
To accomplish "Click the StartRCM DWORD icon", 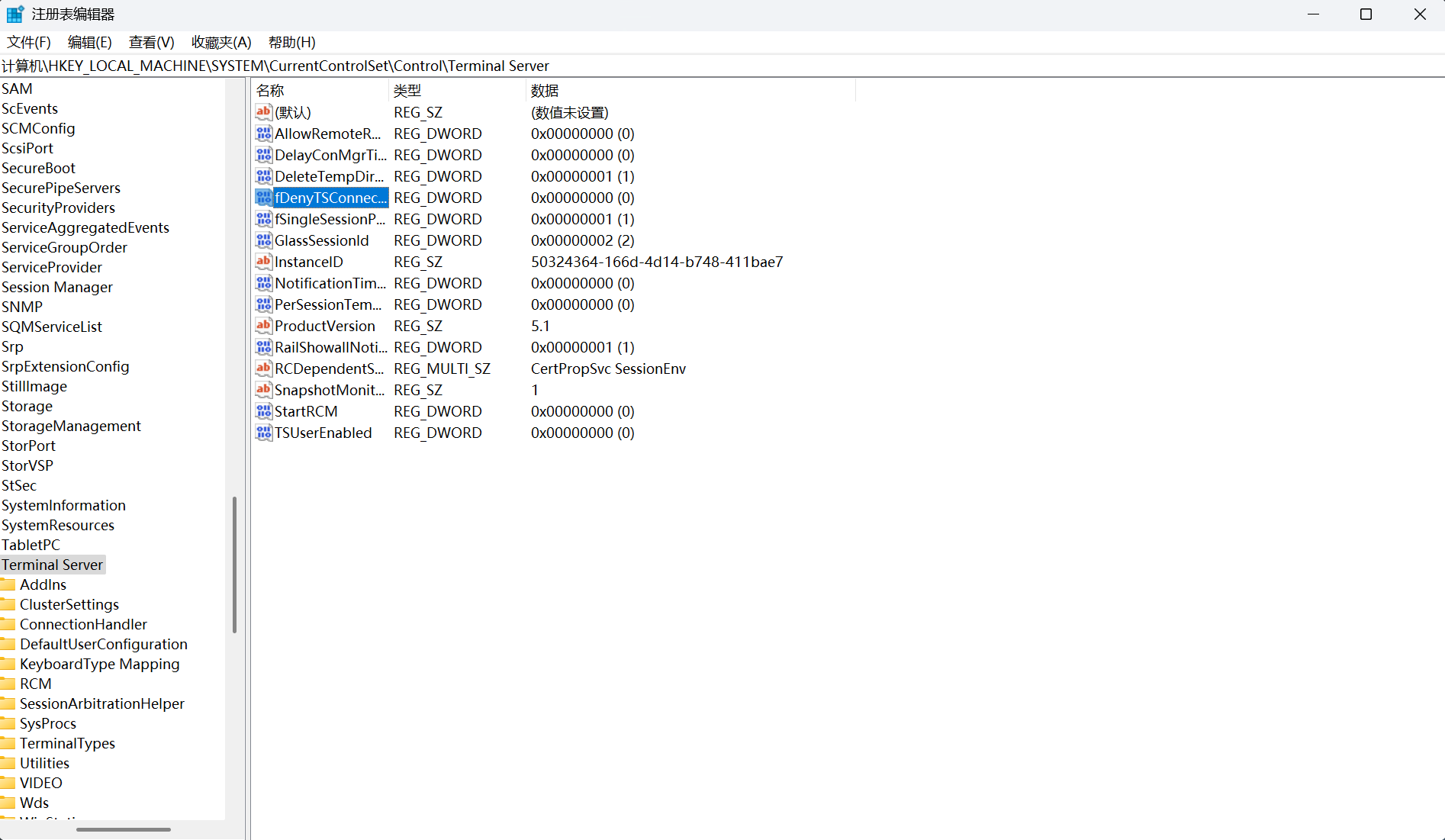I will pyautogui.click(x=263, y=411).
